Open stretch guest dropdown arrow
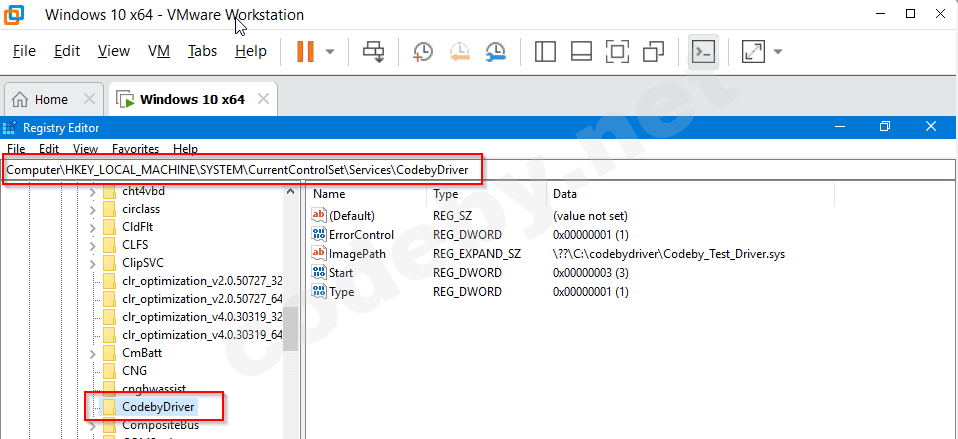This screenshot has height=439, width=958. (x=777, y=51)
